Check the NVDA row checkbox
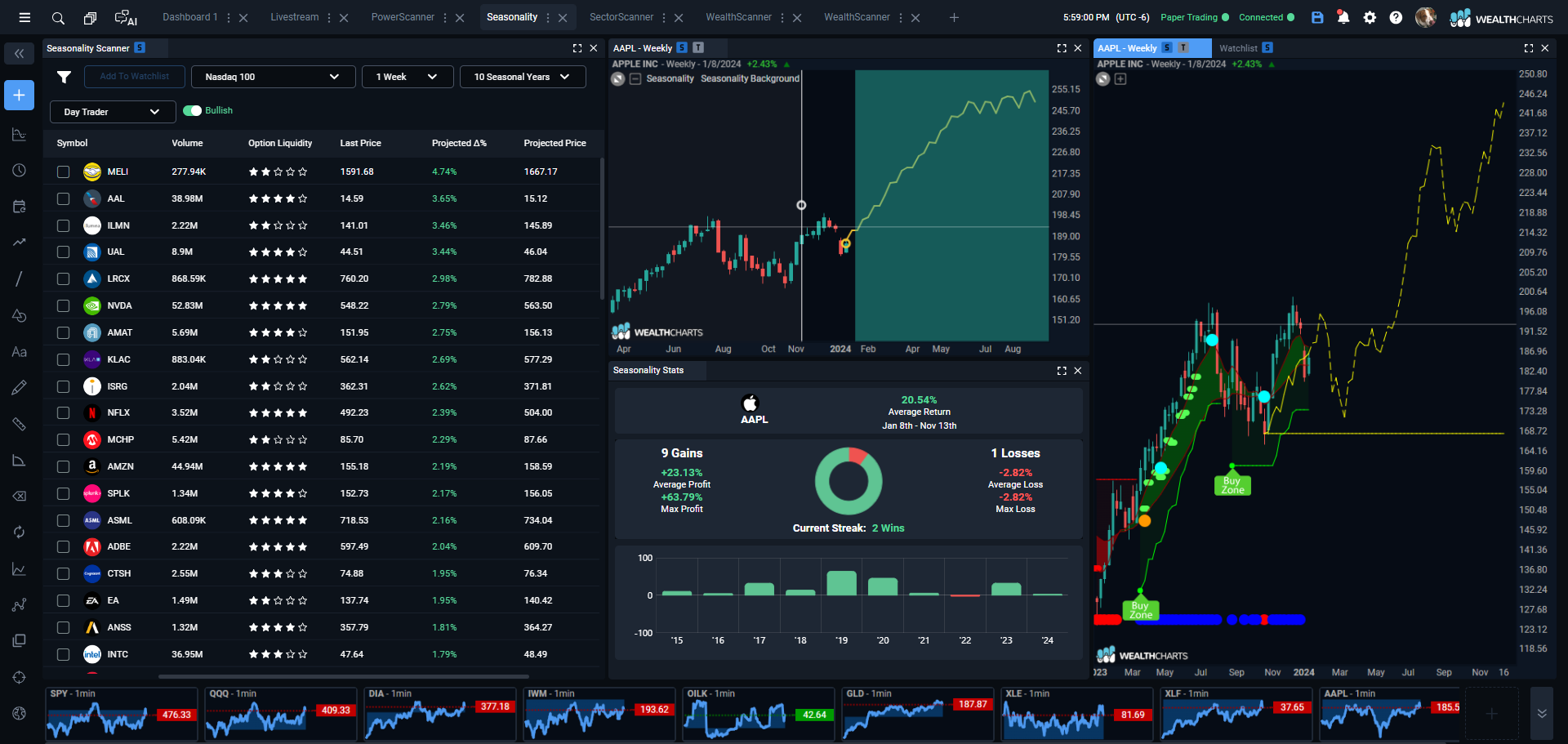The width and height of the screenshot is (1568, 744). pos(64,305)
